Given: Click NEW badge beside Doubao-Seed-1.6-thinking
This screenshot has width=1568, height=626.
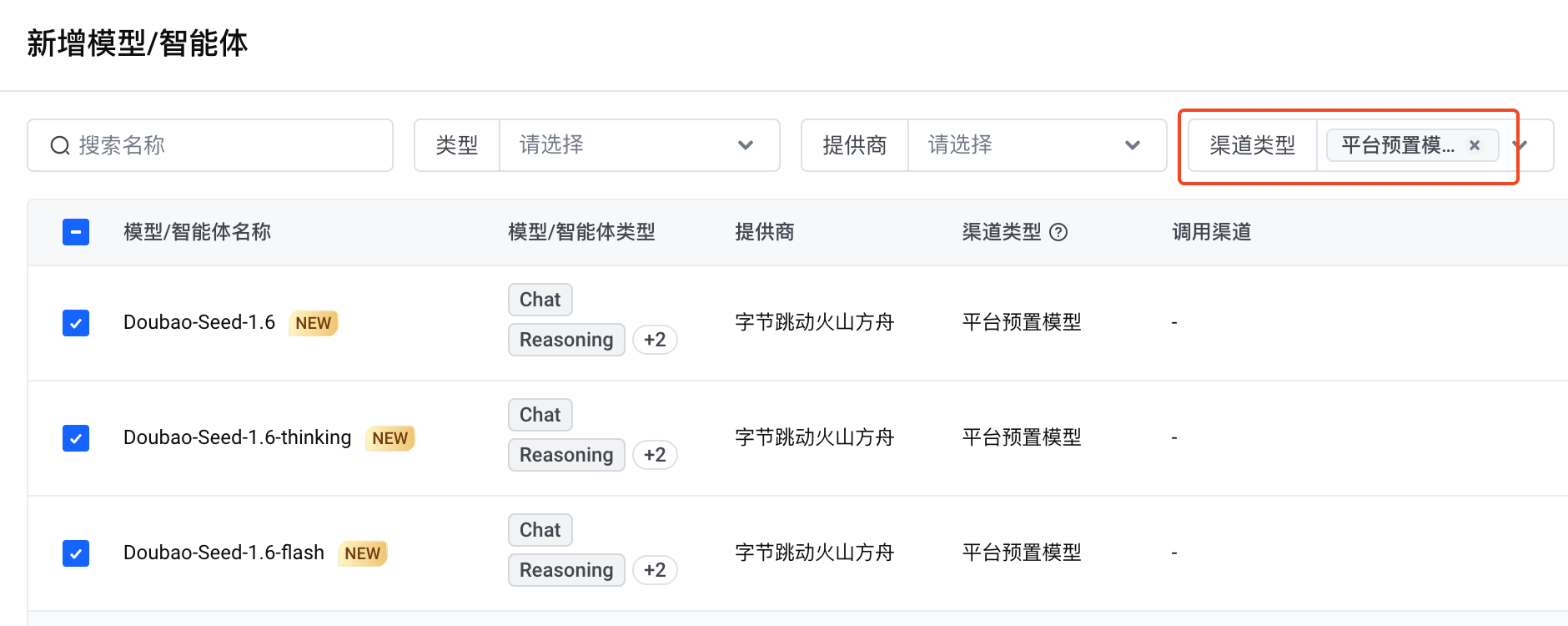Looking at the screenshot, I should pyautogui.click(x=390, y=438).
